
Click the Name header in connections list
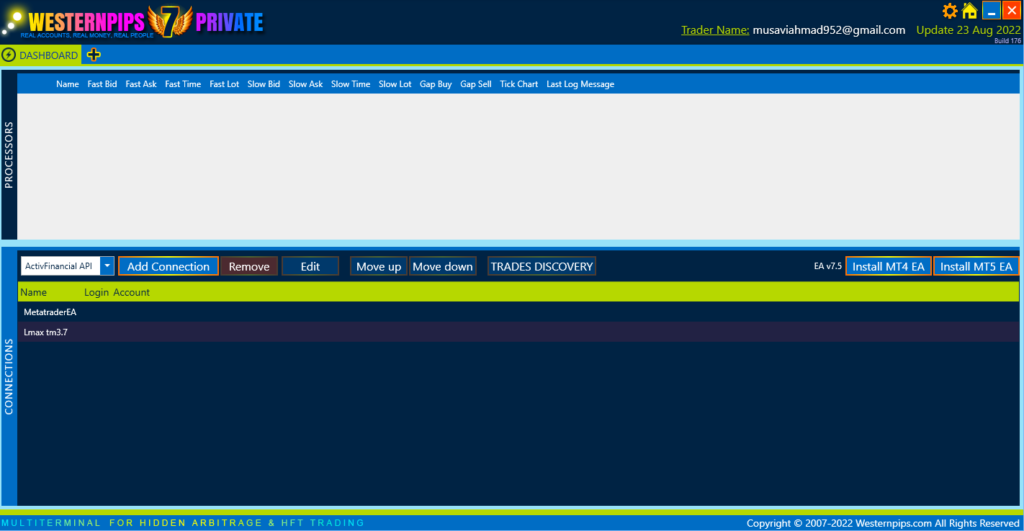(33, 292)
